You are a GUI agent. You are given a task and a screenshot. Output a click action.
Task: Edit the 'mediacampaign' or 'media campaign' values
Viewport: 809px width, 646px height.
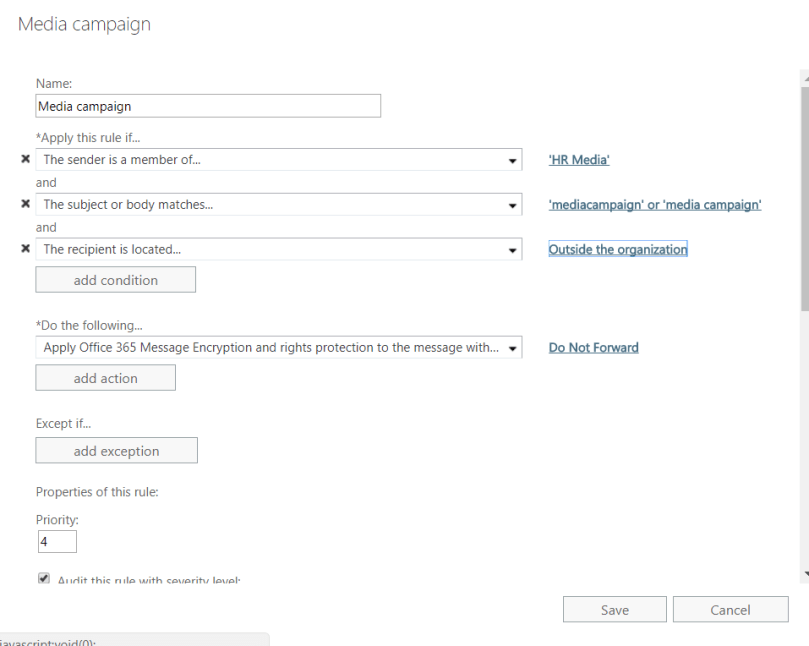654,203
